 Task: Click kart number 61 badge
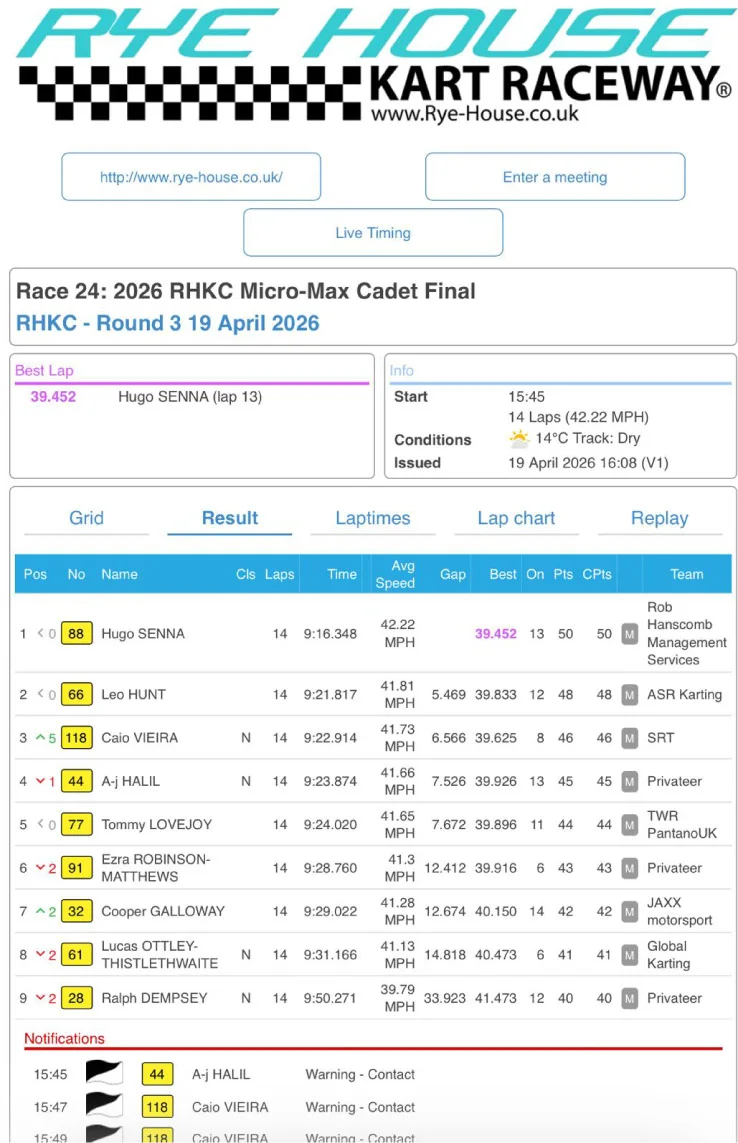click(x=77, y=955)
